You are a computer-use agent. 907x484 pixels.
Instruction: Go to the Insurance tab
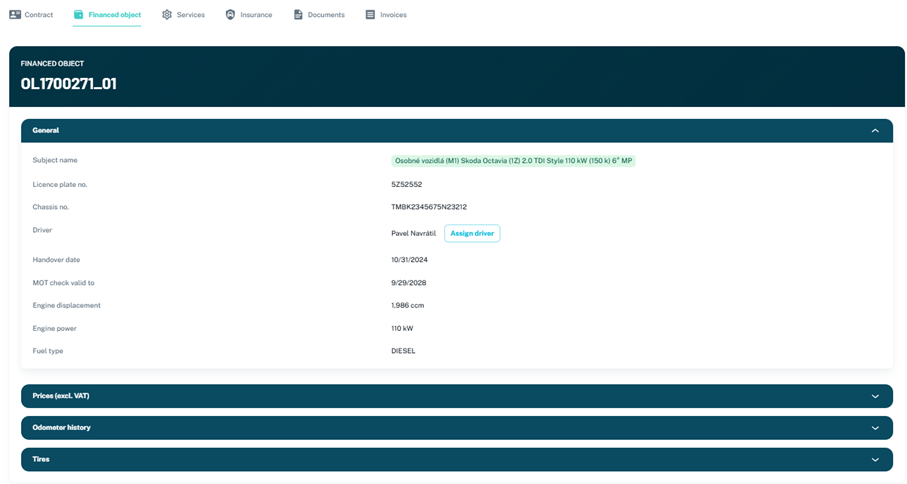(256, 15)
